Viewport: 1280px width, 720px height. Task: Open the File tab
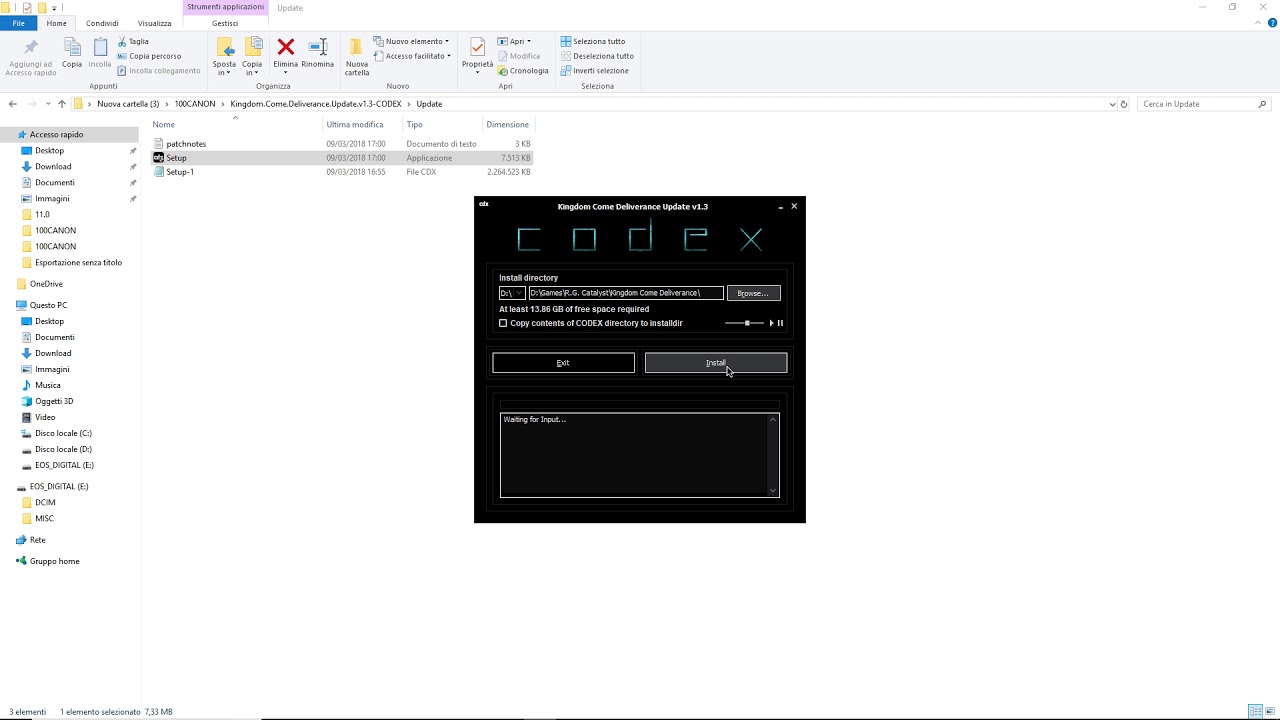coord(18,23)
